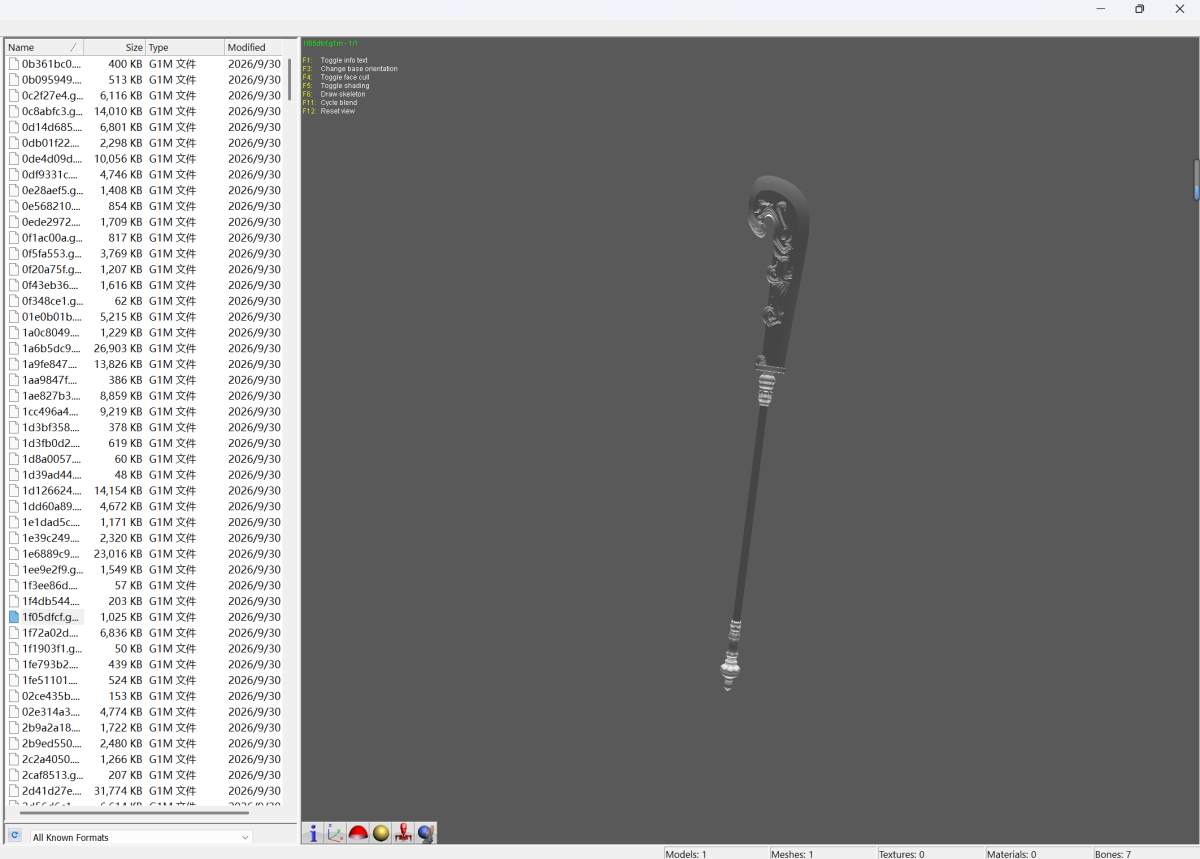
Task: Sort the file list by Type column
Action: pyautogui.click(x=185, y=47)
